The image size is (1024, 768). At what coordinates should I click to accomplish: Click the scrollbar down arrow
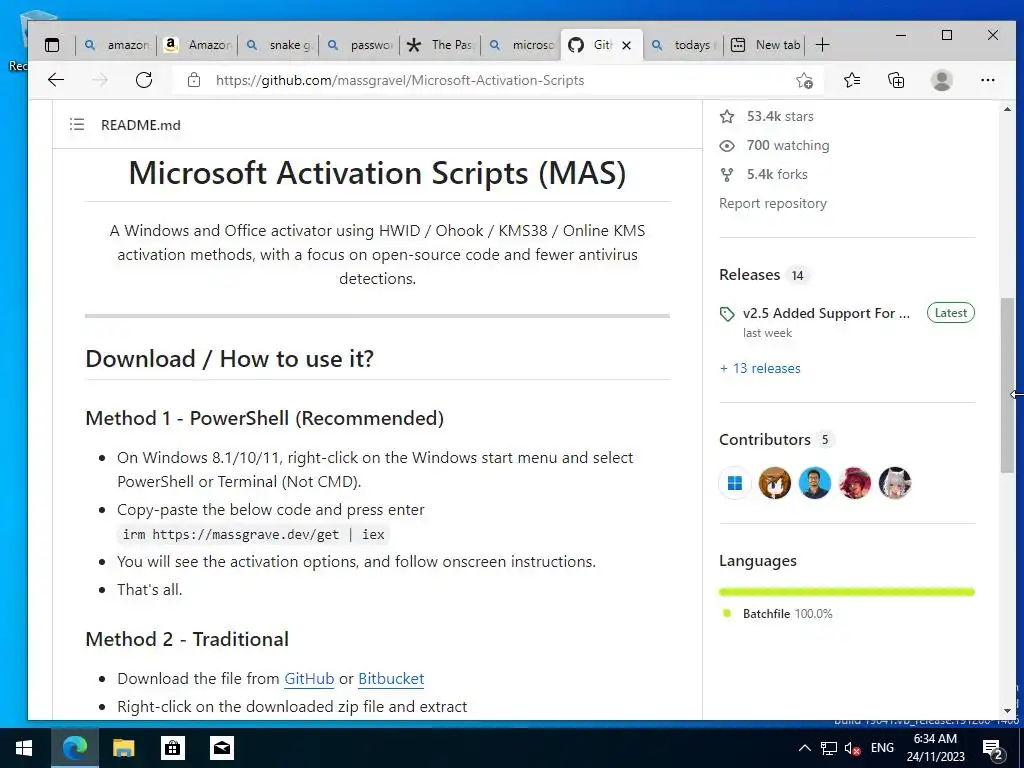point(1007,711)
